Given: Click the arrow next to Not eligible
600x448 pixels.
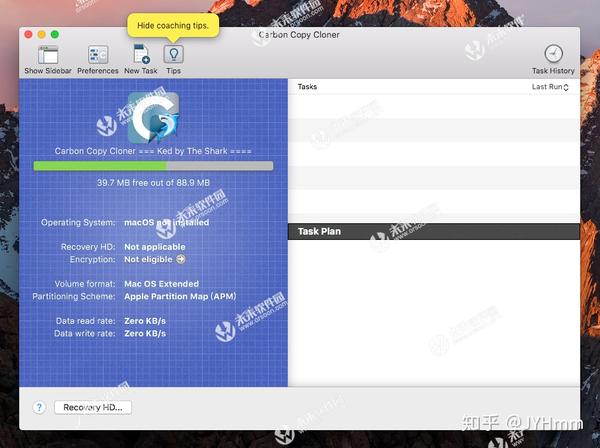Looking at the screenshot, I should pyautogui.click(x=181, y=259).
